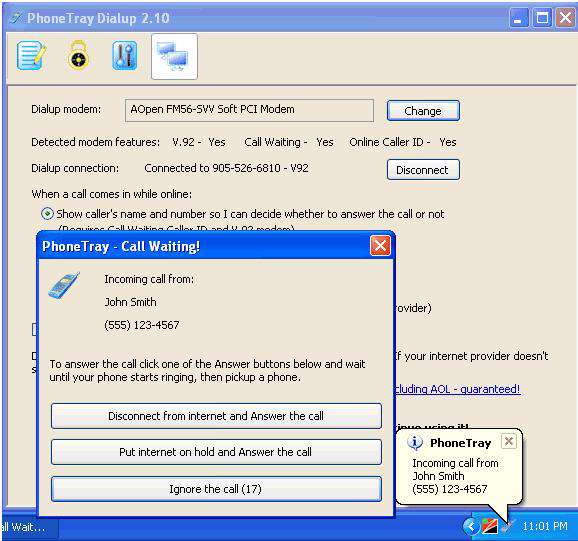This screenshot has width=578, height=541.
Task: Click the taskbar clock 11:01 PM
Action: coord(545,526)
